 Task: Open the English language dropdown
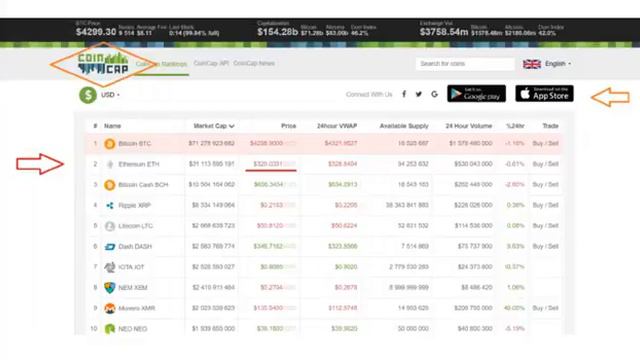point(558,64)
